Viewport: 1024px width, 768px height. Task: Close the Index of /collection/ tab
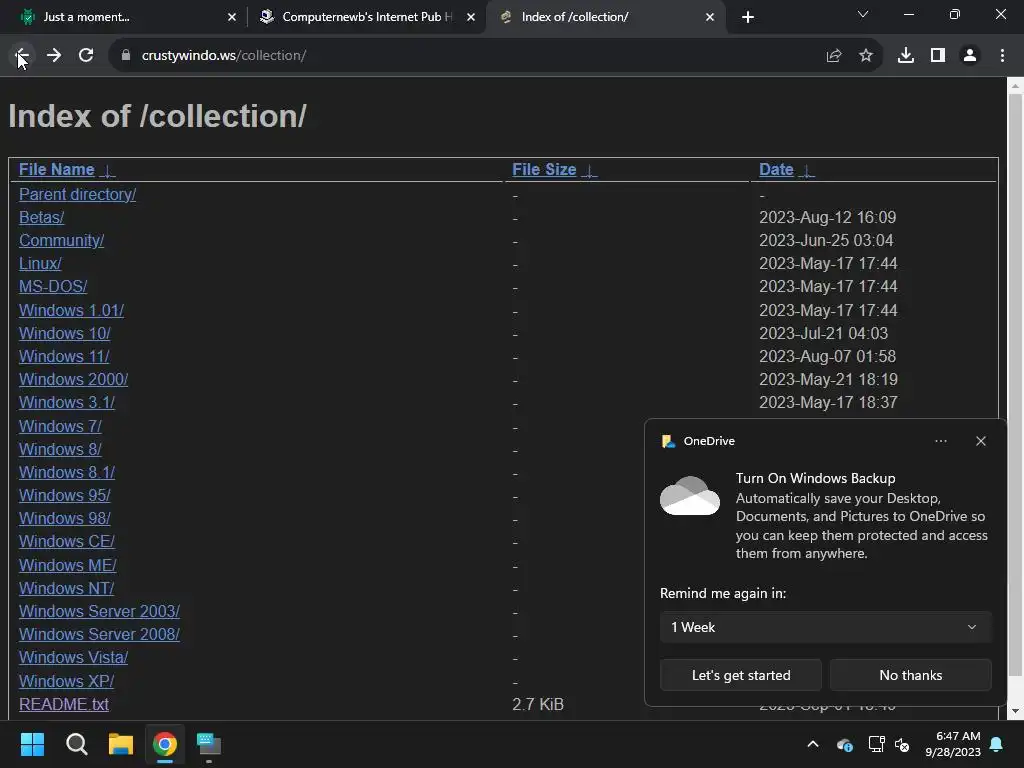(710, 17)
